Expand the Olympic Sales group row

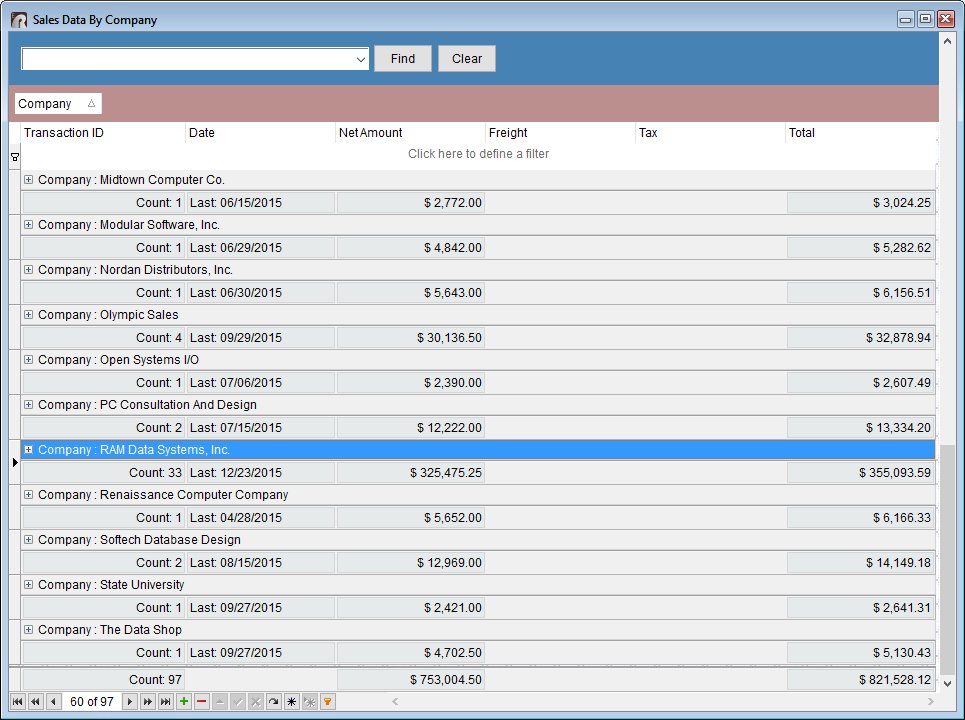[28, 315]
